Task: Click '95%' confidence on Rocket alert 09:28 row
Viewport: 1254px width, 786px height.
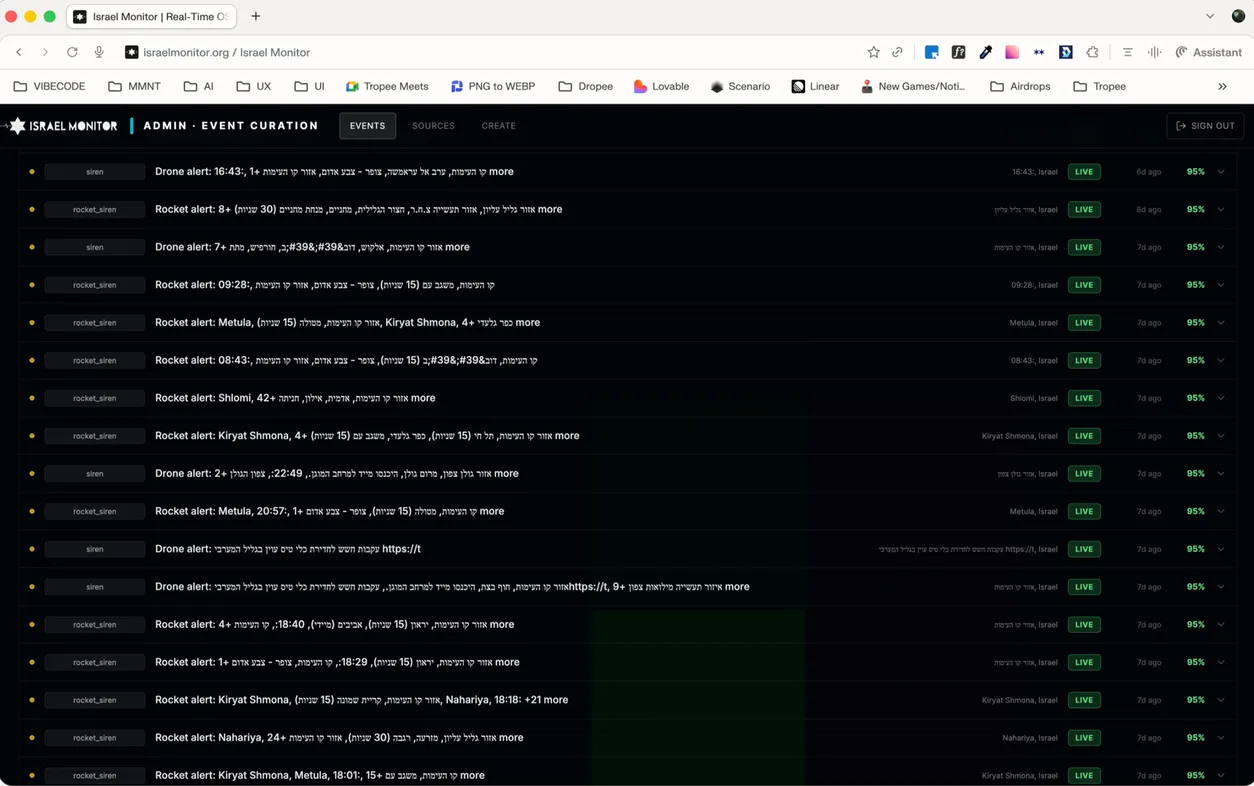Action: point(1195,285)
